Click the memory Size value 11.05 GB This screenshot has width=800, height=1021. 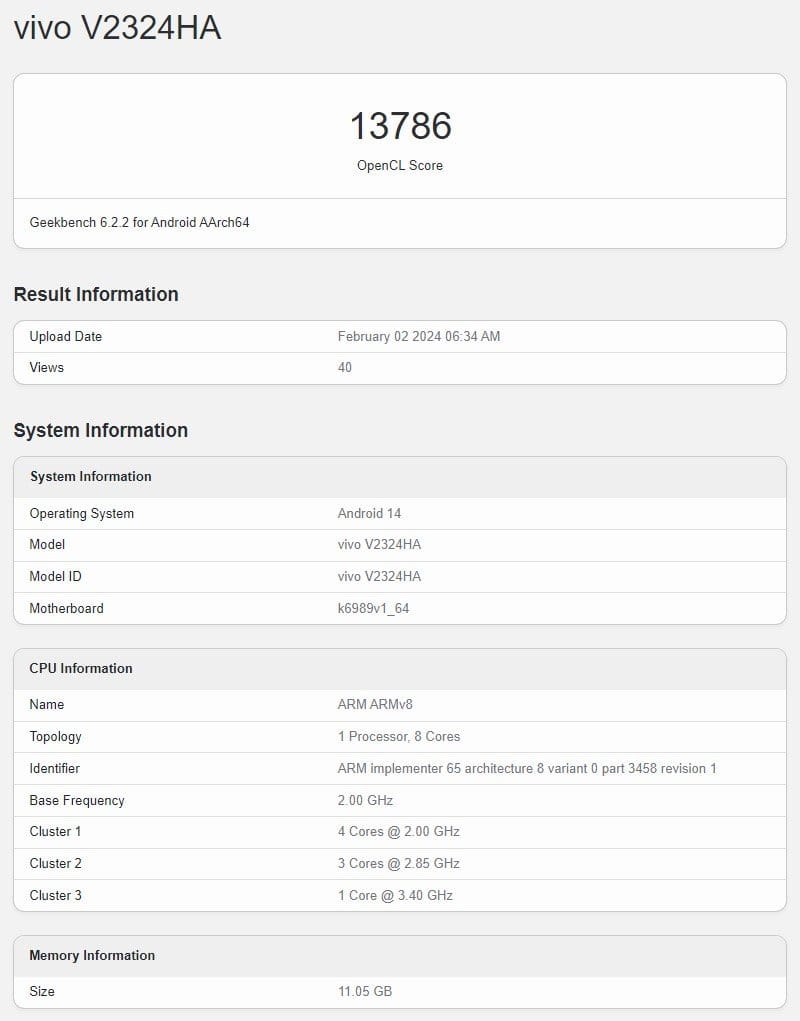365,992
